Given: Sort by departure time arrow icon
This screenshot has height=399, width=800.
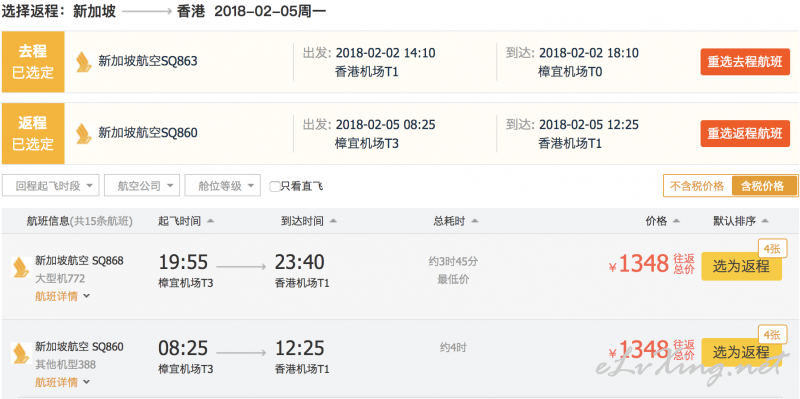Looking at the screenshot, I should tap(210, 221).
